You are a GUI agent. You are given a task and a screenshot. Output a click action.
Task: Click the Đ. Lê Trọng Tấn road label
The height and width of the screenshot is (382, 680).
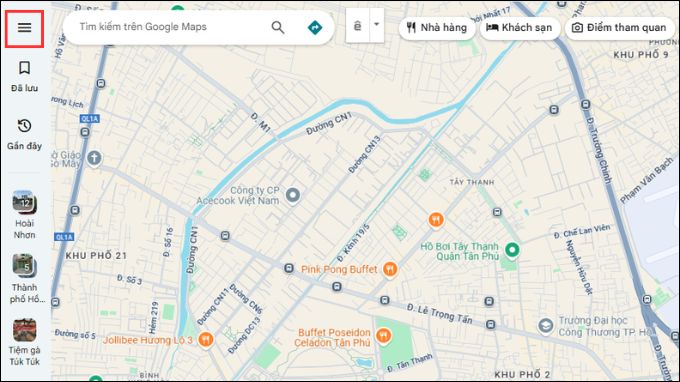click(x=439, y=314)
